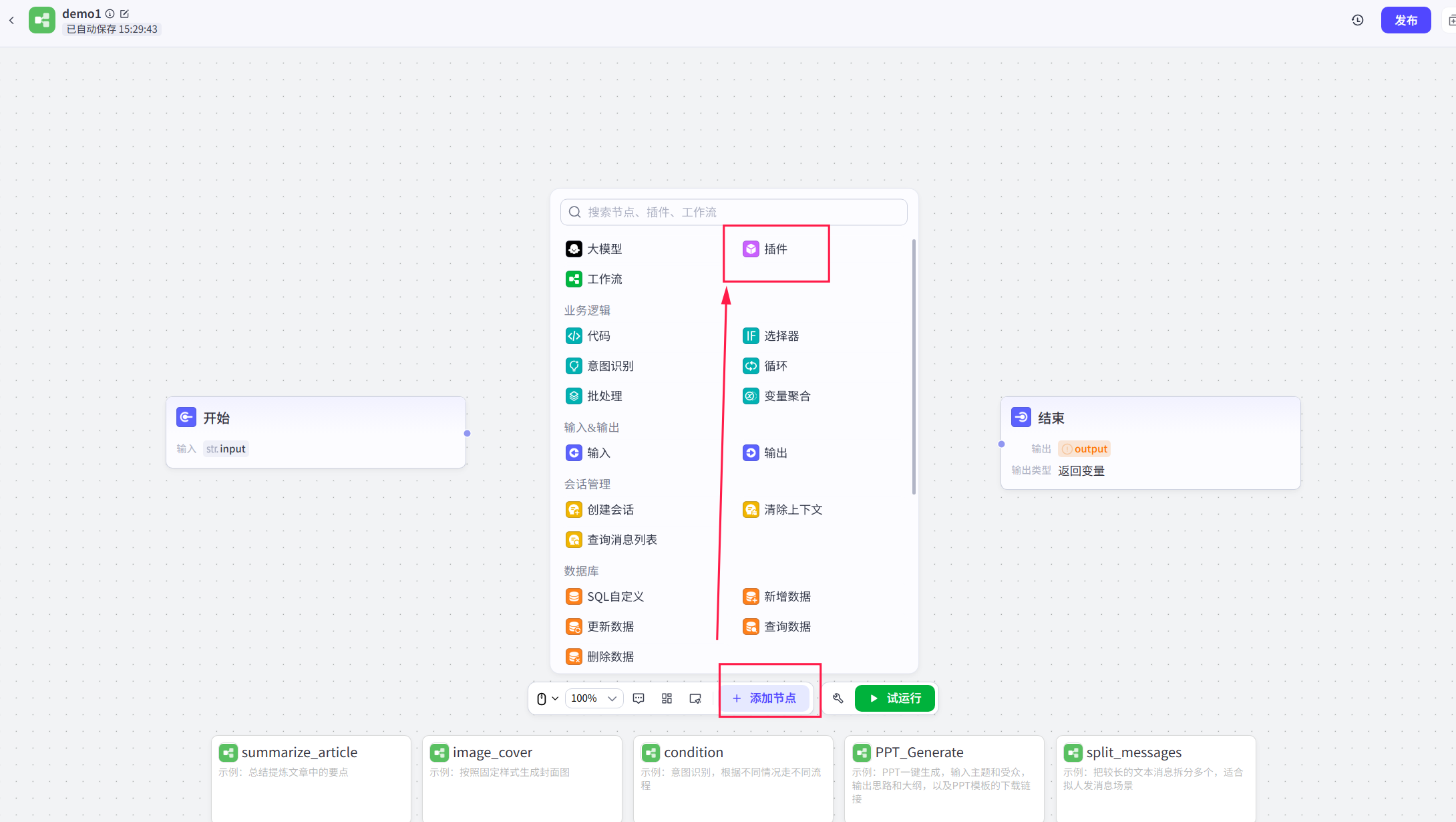Image resolution: width=1456 pixels, height=822 pixels.
Task: Open the wrench debug tool icon
Action: [x=838, y=698]
